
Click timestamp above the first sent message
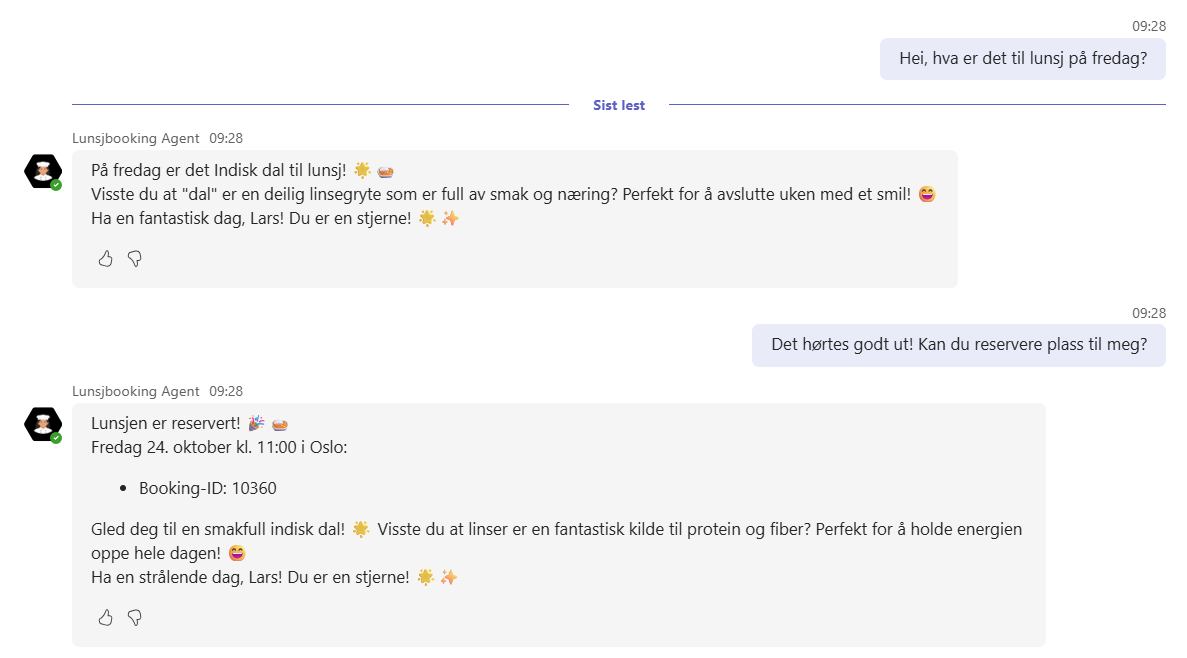pyautogui.click(x=1148, y=26)
